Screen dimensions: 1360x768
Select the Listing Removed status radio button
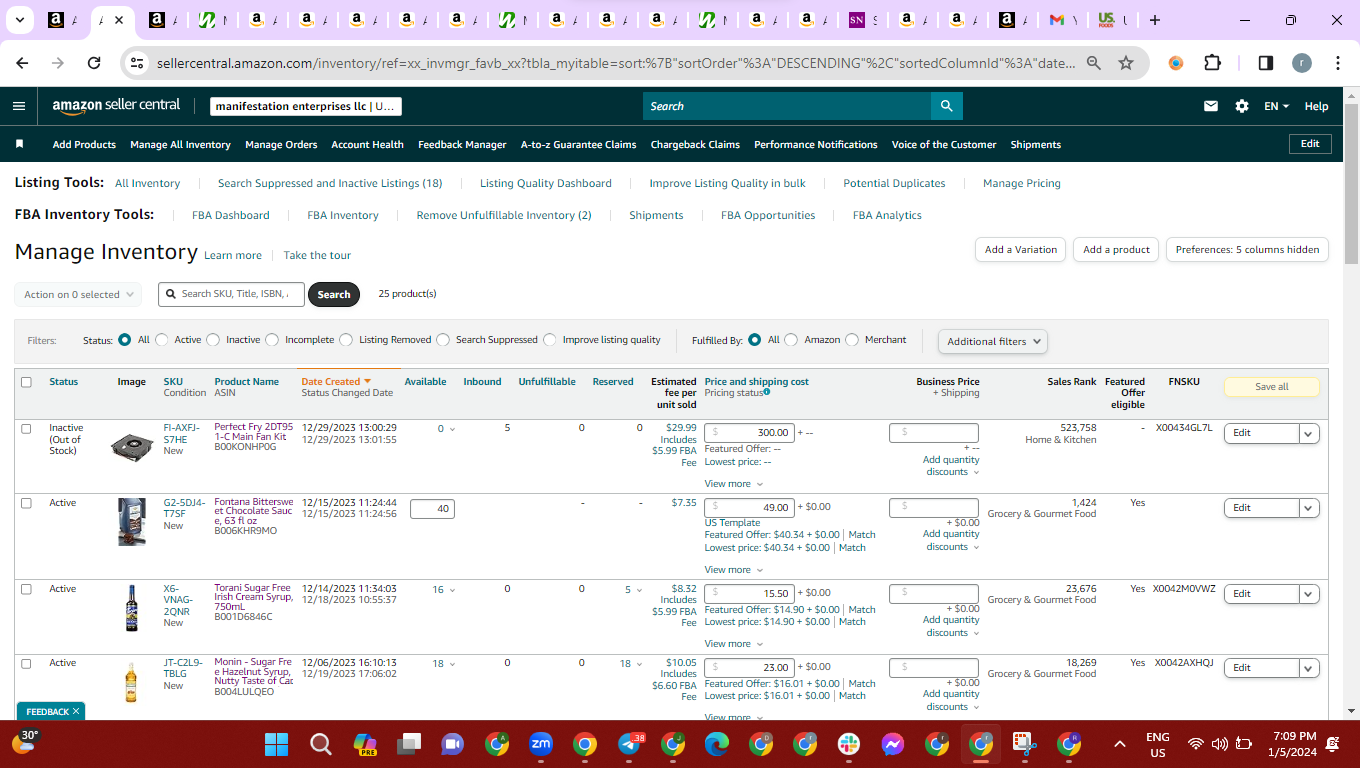pyautogui.click(x=346, y=340)
